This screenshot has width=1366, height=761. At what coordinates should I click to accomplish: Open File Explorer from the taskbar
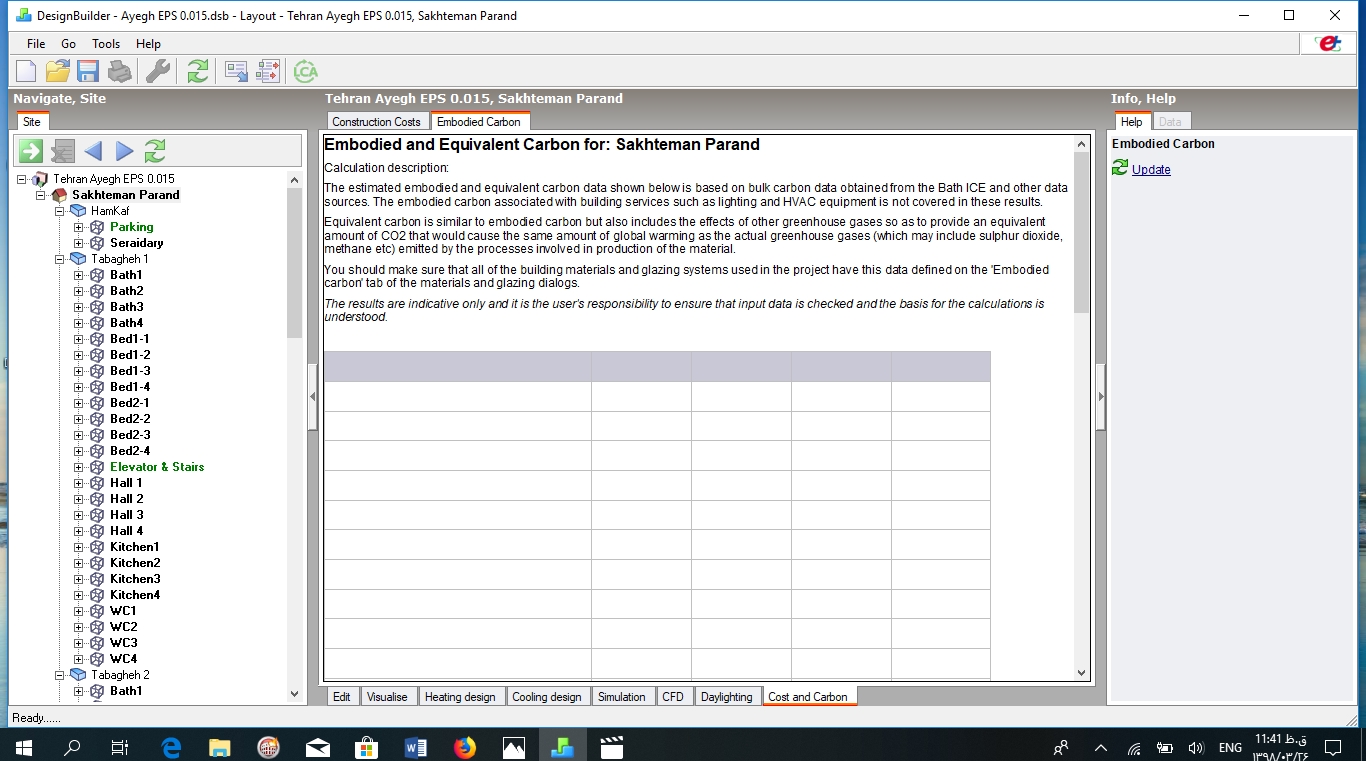(220, 747)
